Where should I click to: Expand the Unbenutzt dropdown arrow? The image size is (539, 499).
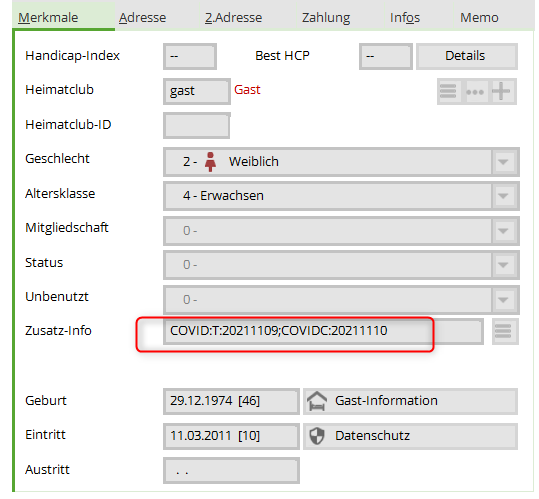(503, 300)
